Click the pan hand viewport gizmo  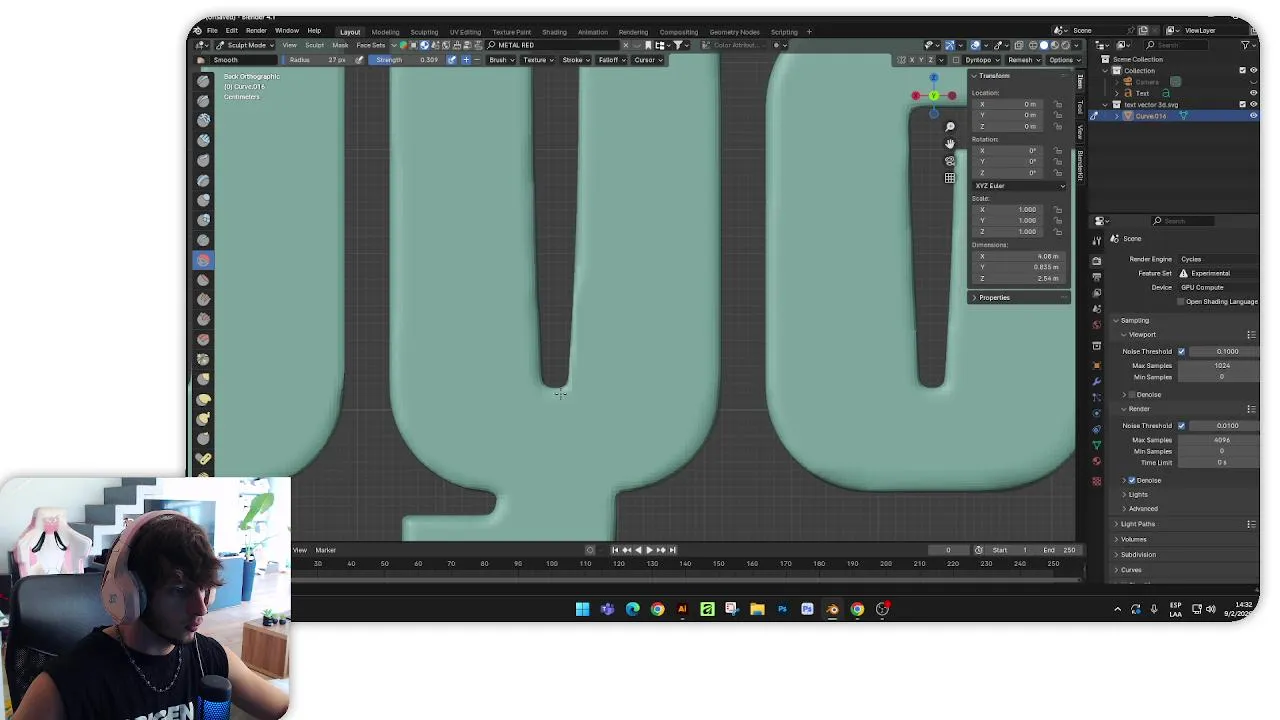pos(950,144)
